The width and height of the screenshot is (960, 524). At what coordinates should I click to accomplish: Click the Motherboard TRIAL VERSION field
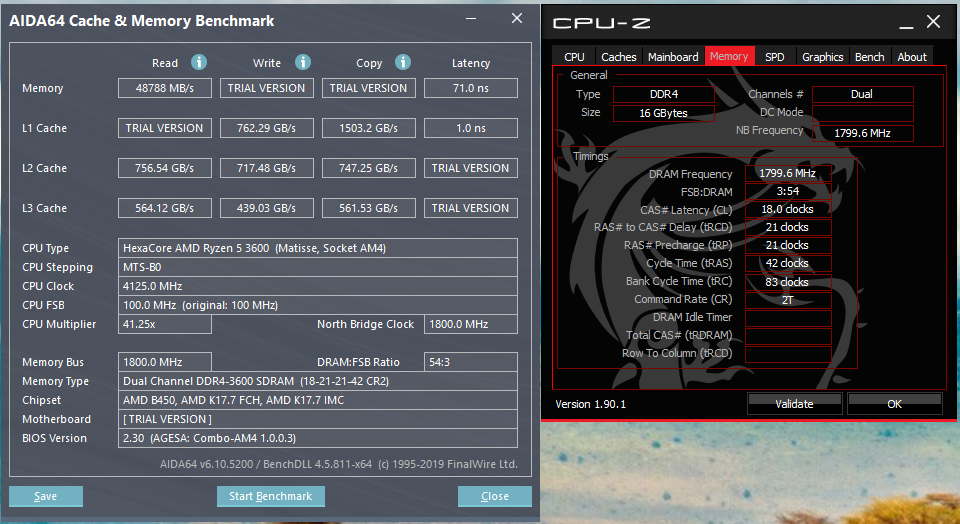[318, 419]
